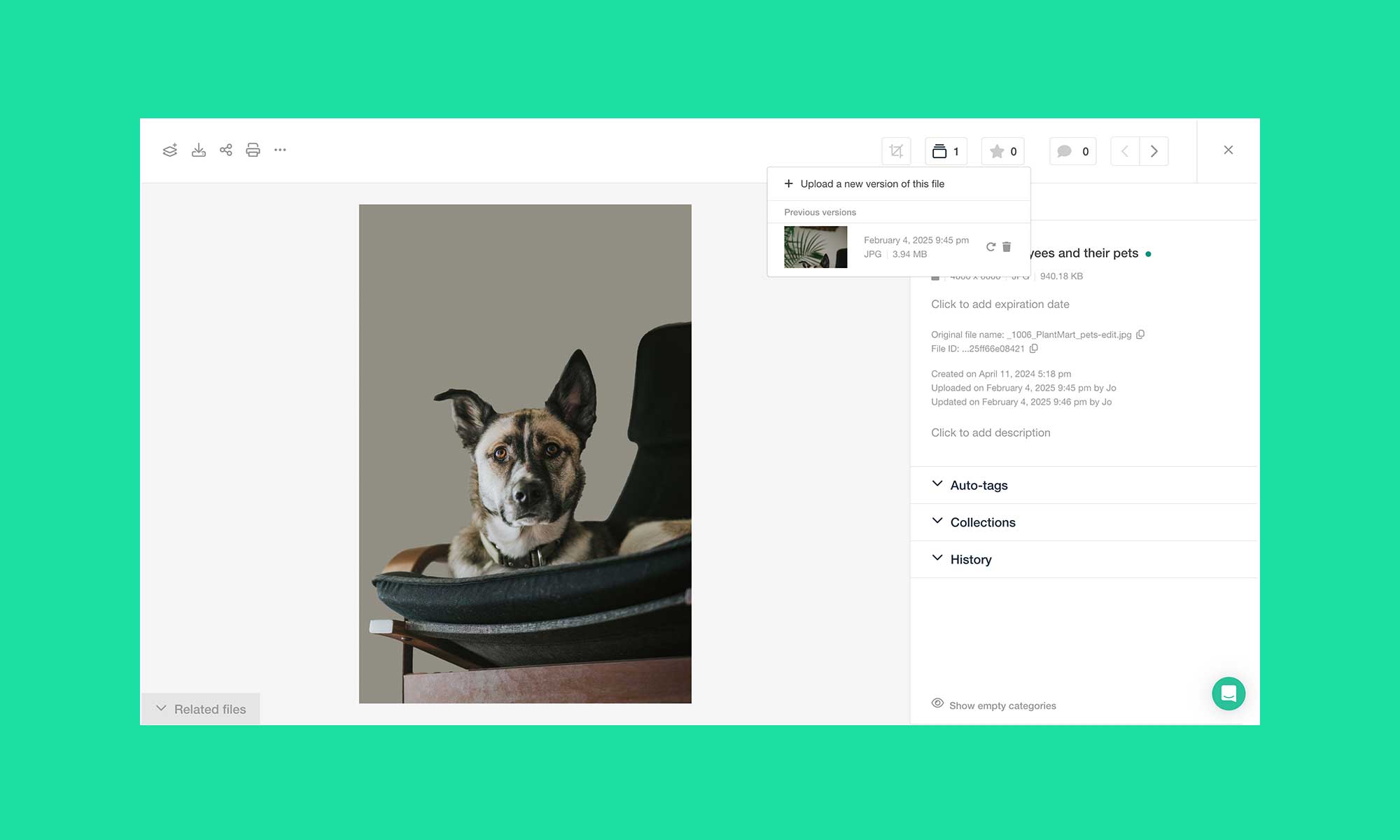Screen dimensions: 1400x840
Task: Download the file using toolbar icon
Action: tap(199, 150)
